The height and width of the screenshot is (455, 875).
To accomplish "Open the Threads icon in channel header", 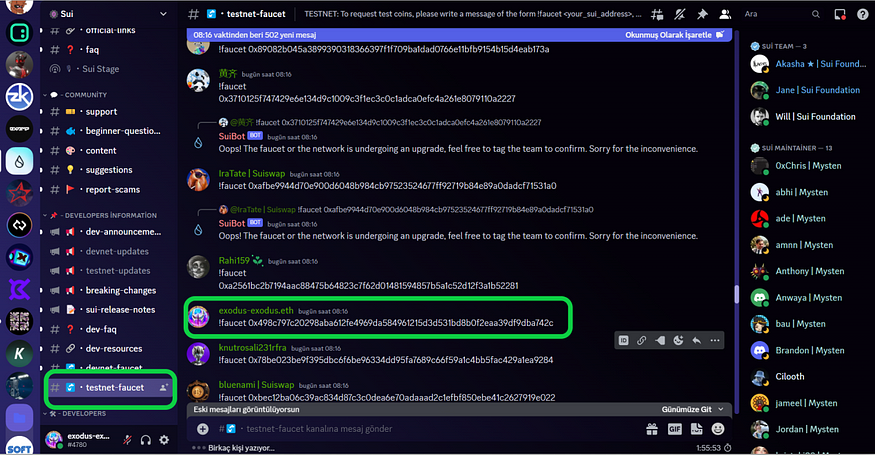I will [x=656, y=15].
